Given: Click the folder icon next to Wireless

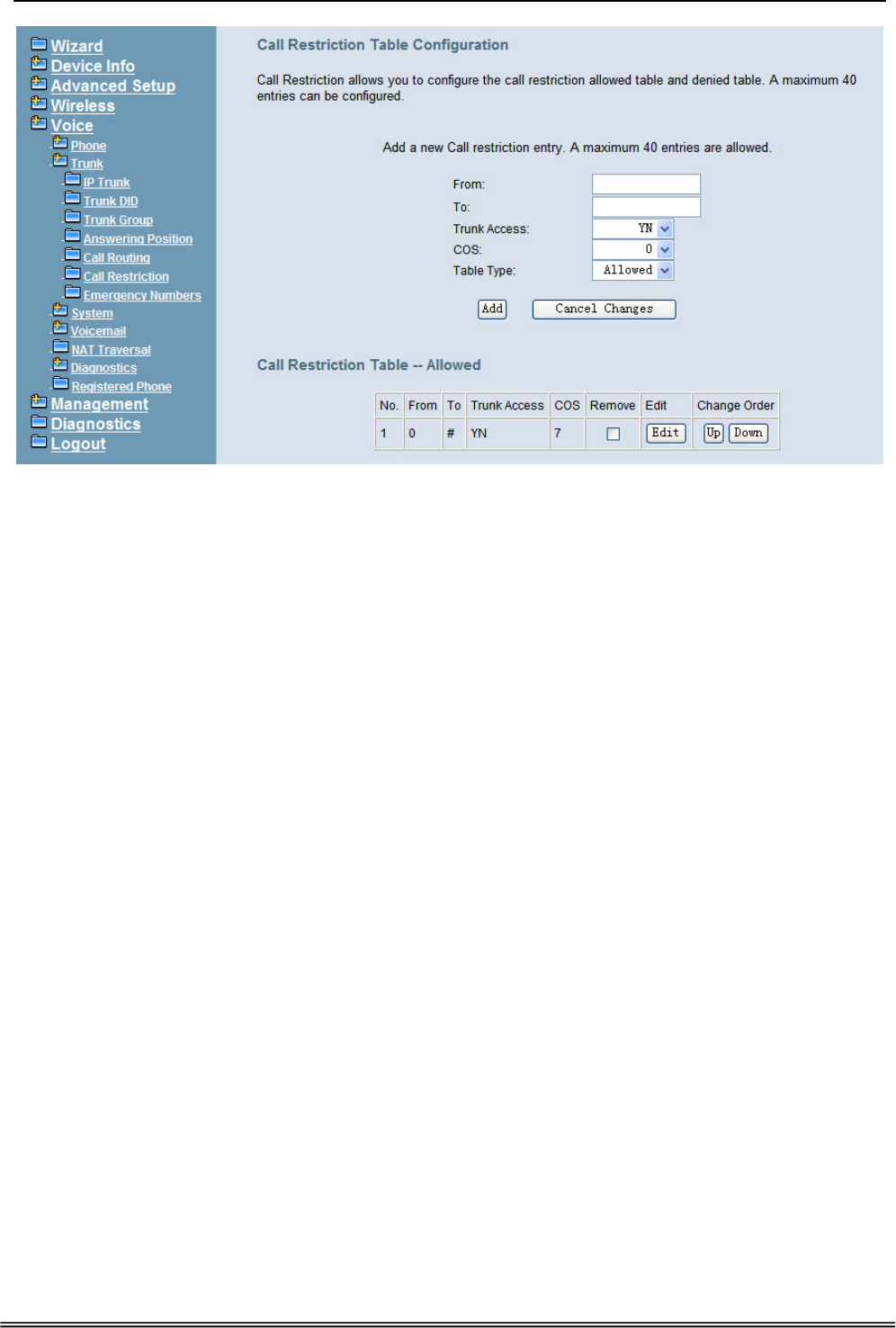Looking at the screenshot, I should [39, 103].
